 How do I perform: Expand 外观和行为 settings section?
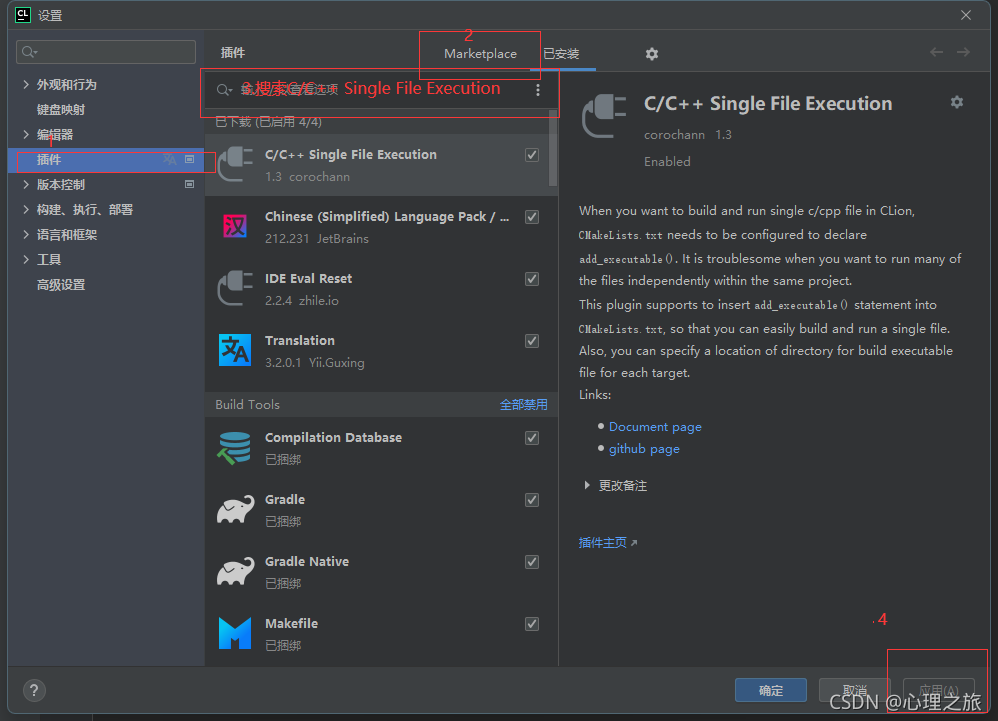pos(26,84)
